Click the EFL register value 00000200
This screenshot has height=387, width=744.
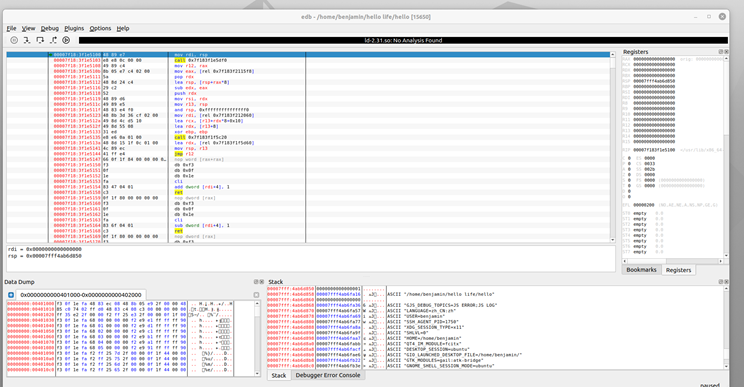[x=643, y=205]
